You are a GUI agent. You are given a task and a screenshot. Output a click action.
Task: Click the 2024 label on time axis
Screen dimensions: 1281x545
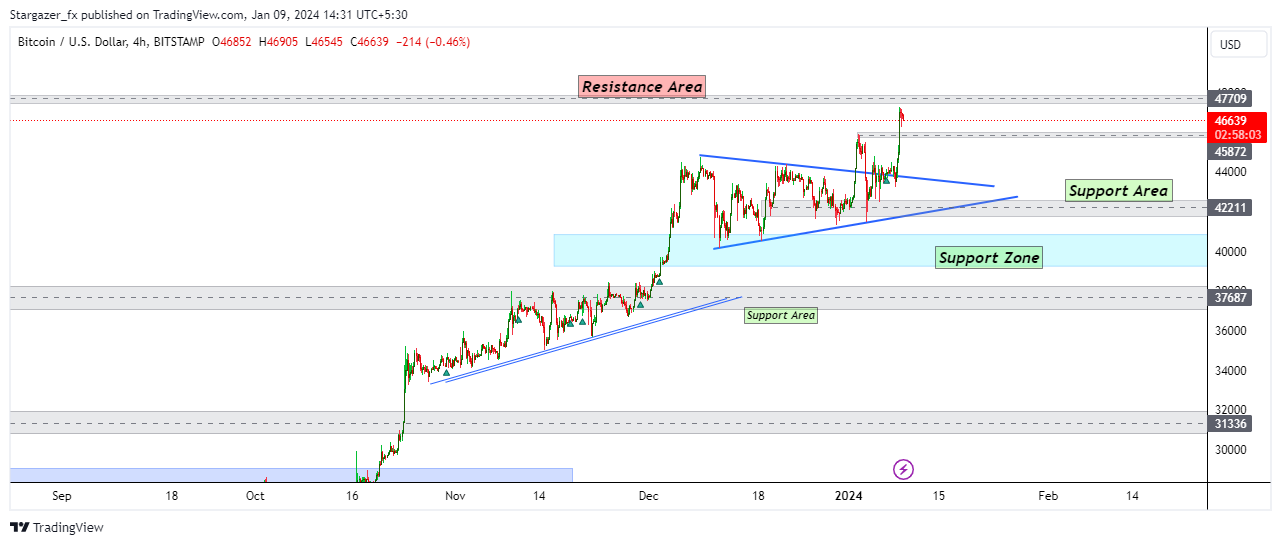(849, 496)
